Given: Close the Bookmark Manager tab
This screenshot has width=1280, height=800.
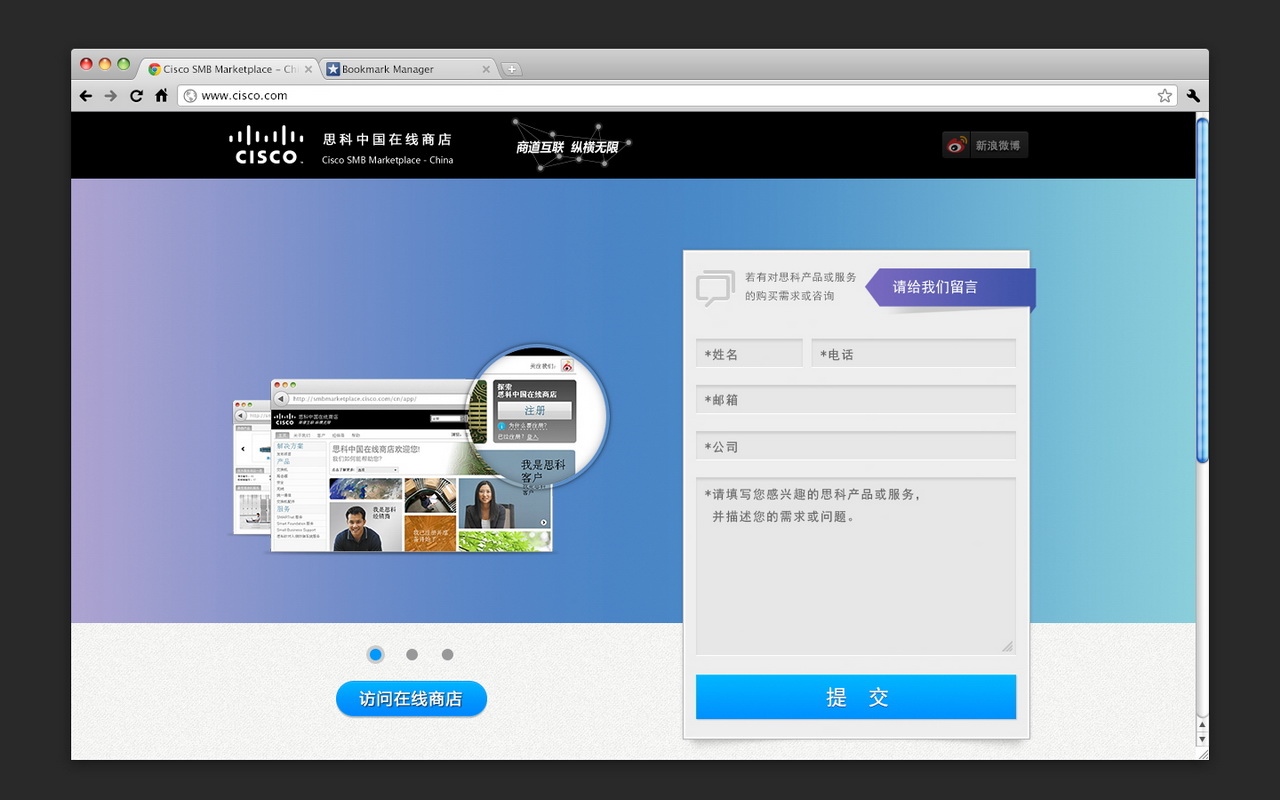Looking at the screenshot, I should pos(487,69).
